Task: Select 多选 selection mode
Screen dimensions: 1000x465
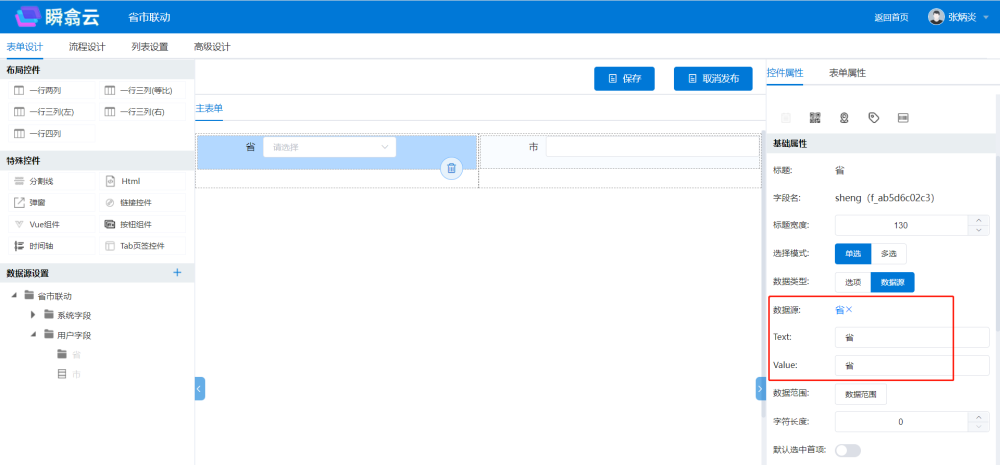Action: coord(889,254)
